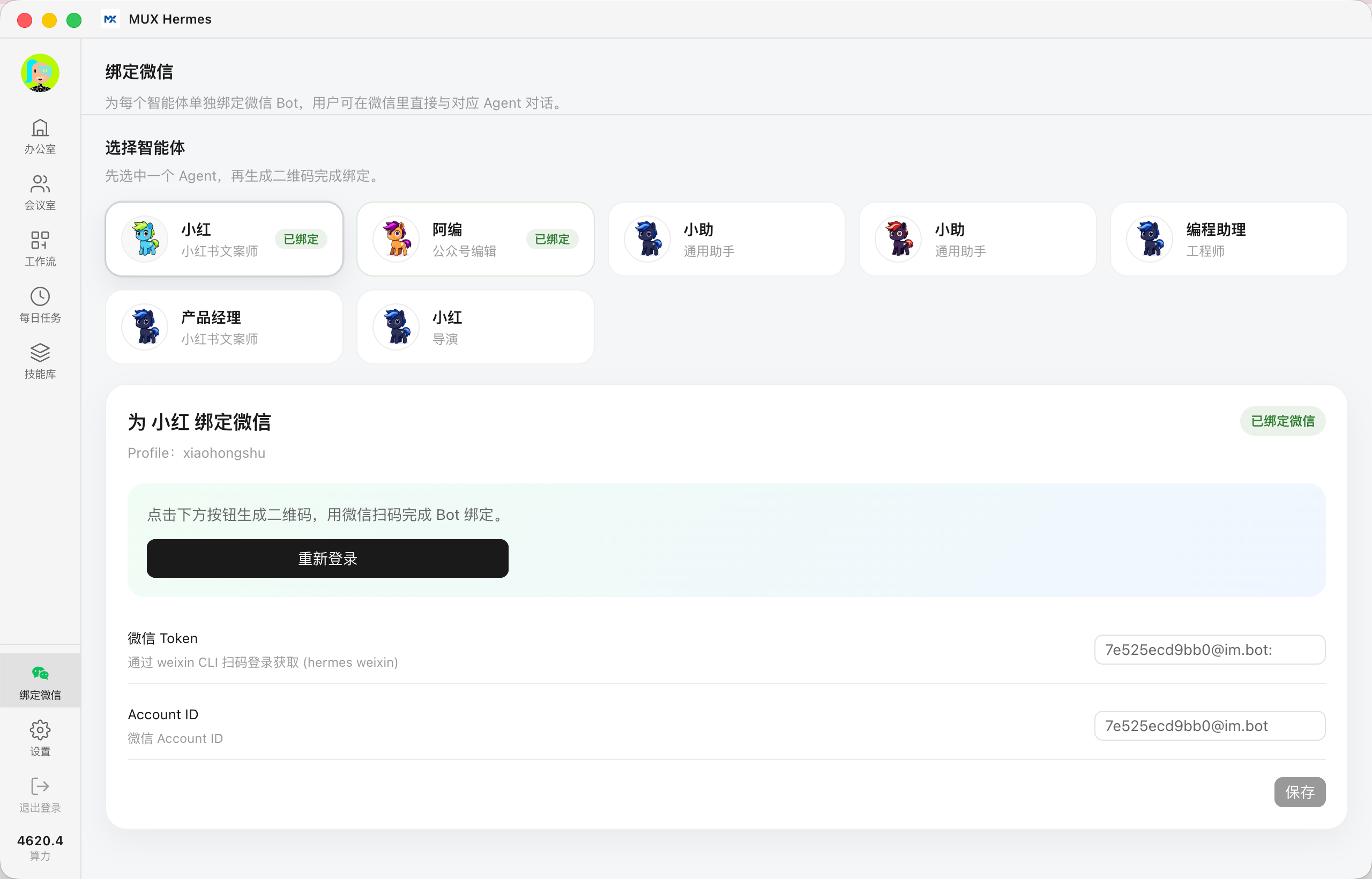Click 产品经理 pony avatar
Screen dimensions: 1372x879
pos(145,326)
